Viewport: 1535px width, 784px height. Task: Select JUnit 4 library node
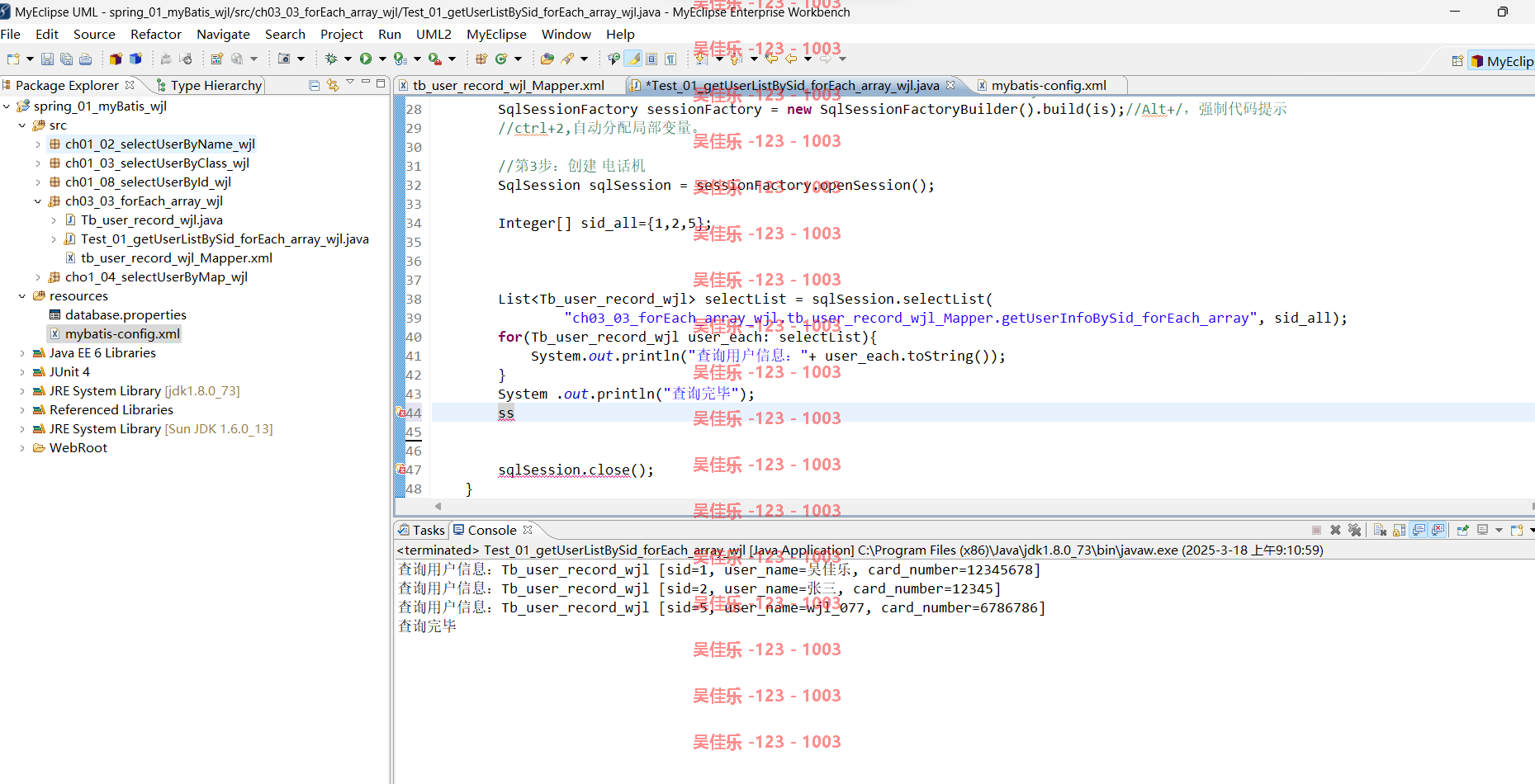(x=69, y=372)
